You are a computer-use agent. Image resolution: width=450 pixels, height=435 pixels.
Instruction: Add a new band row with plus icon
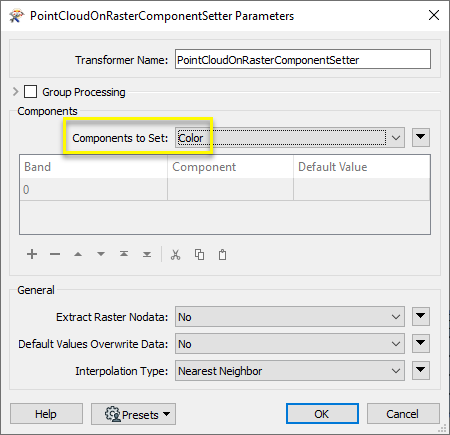(x=32, y=254)
